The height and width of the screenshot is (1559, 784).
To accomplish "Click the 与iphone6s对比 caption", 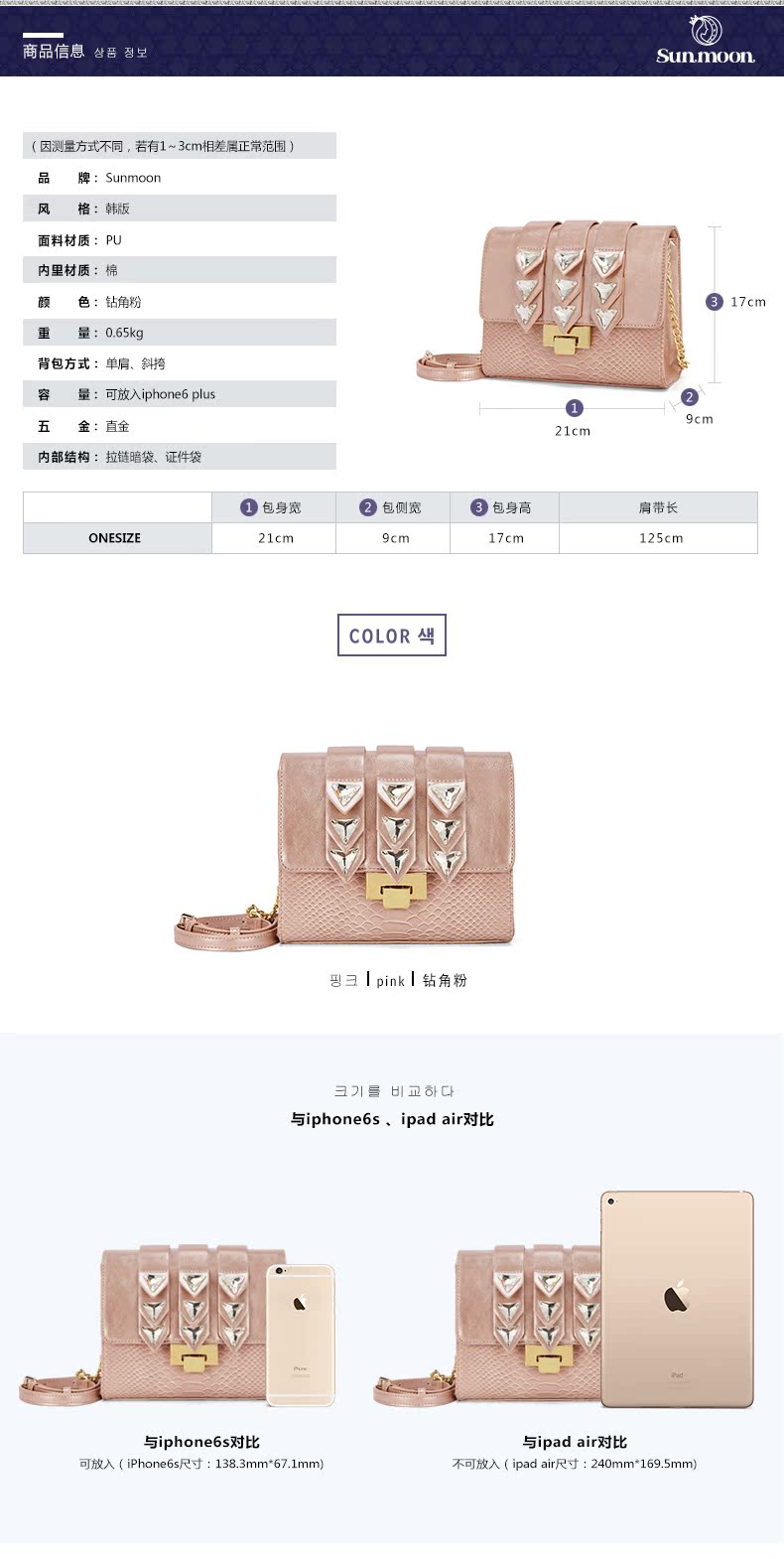I will (201, 1442).
